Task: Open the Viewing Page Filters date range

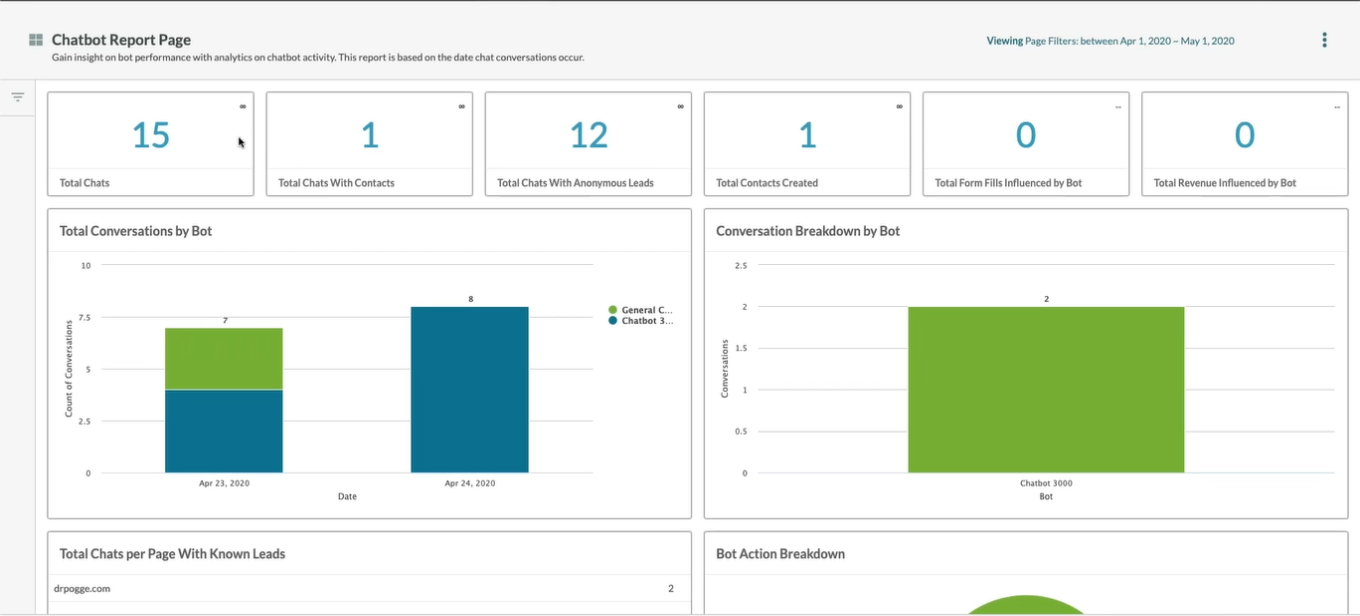Action: coord(1110,41)
